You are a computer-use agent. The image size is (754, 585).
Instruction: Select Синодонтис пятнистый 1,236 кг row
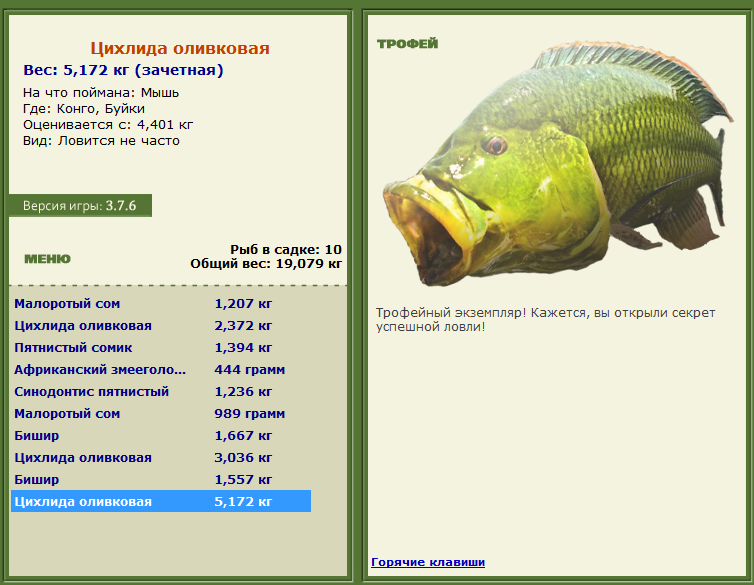point(161,392)
